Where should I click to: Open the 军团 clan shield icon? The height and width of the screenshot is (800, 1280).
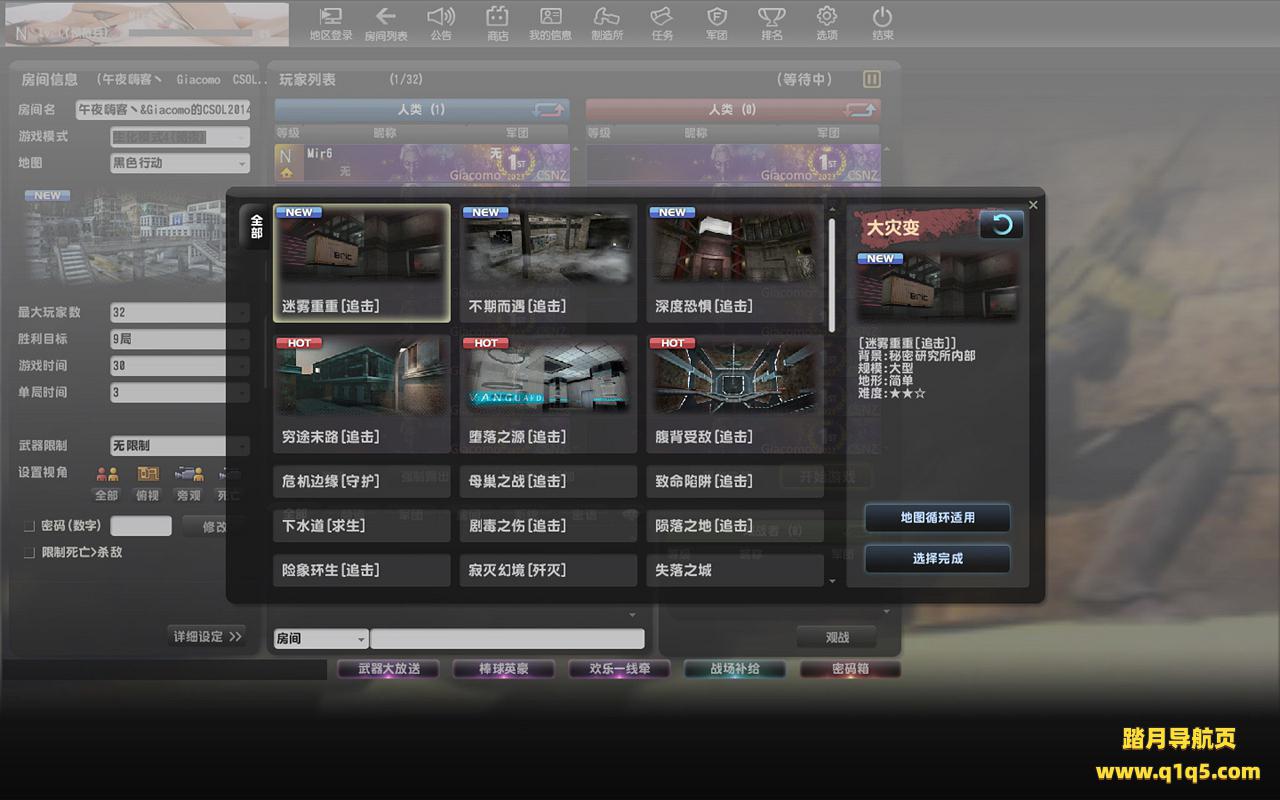(x=716, y=23)
